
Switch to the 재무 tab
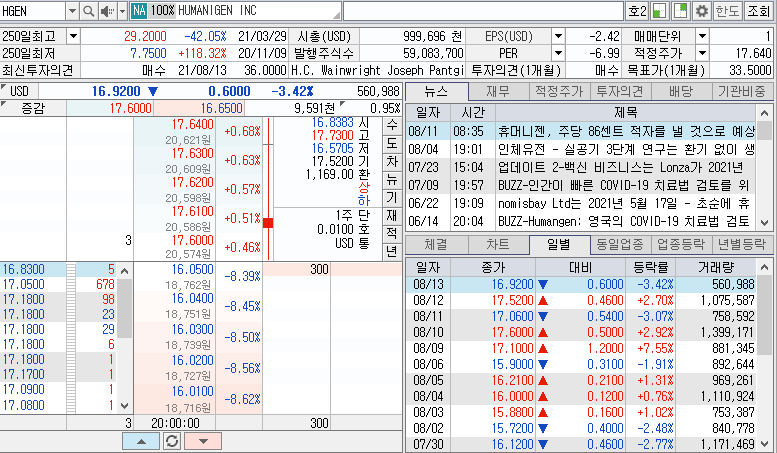tap(498, 91)
